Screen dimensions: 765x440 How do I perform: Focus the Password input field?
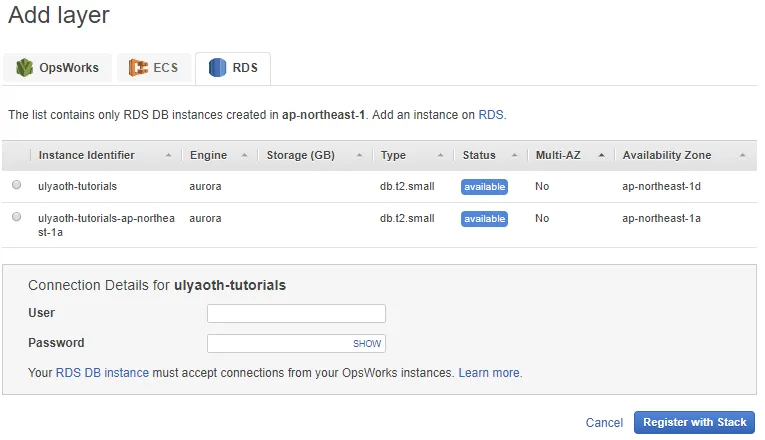pyautogui.click(x=278, y=344)
